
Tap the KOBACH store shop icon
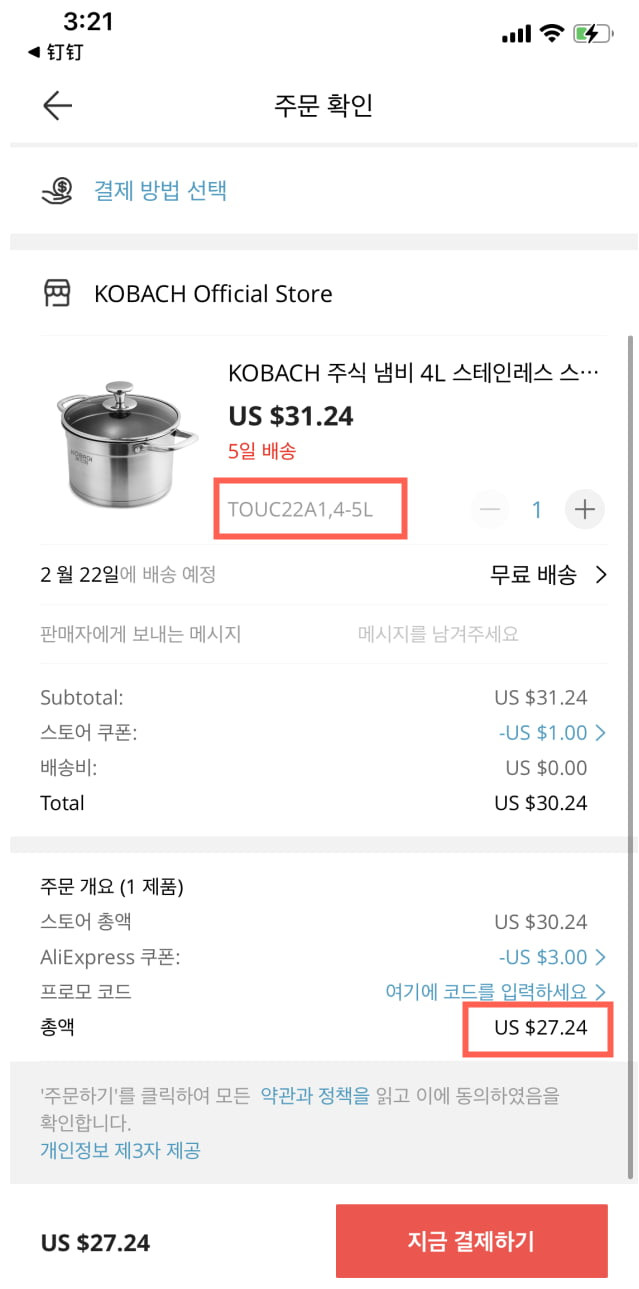pyautogui.click(x=57, y=294)
